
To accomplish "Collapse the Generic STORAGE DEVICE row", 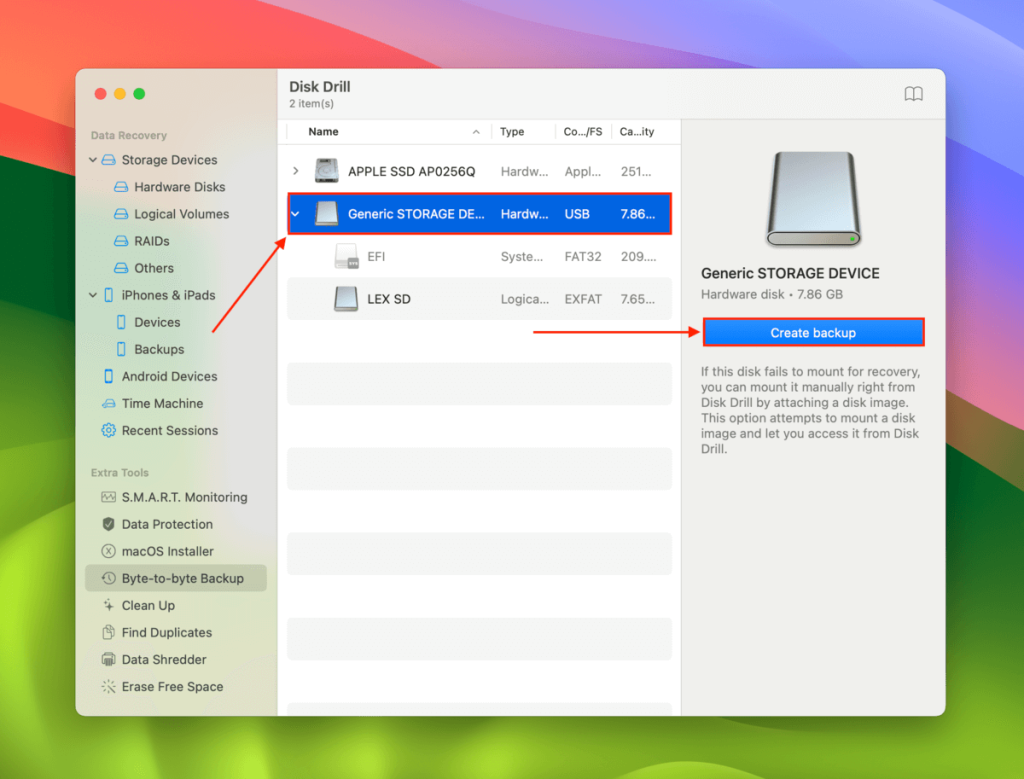I will click(294, 213).
